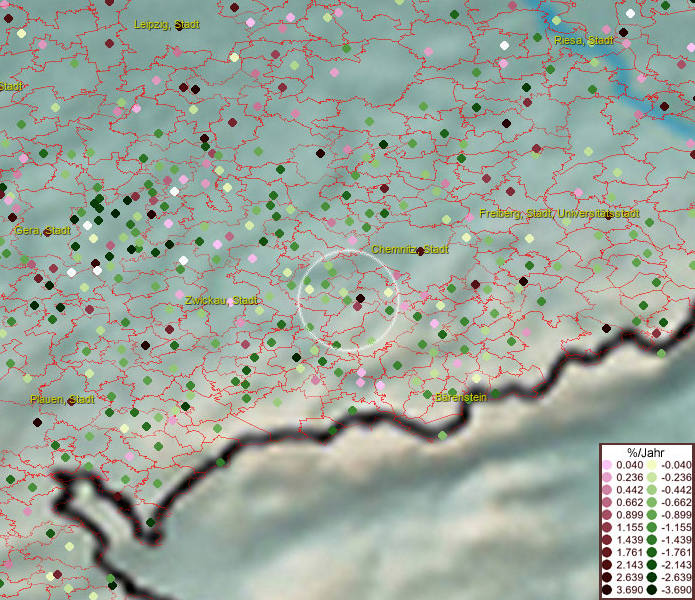Click the dark marker on the Leipzig, Stadt label
Screen dimensions: 695x600
(179, 26)
